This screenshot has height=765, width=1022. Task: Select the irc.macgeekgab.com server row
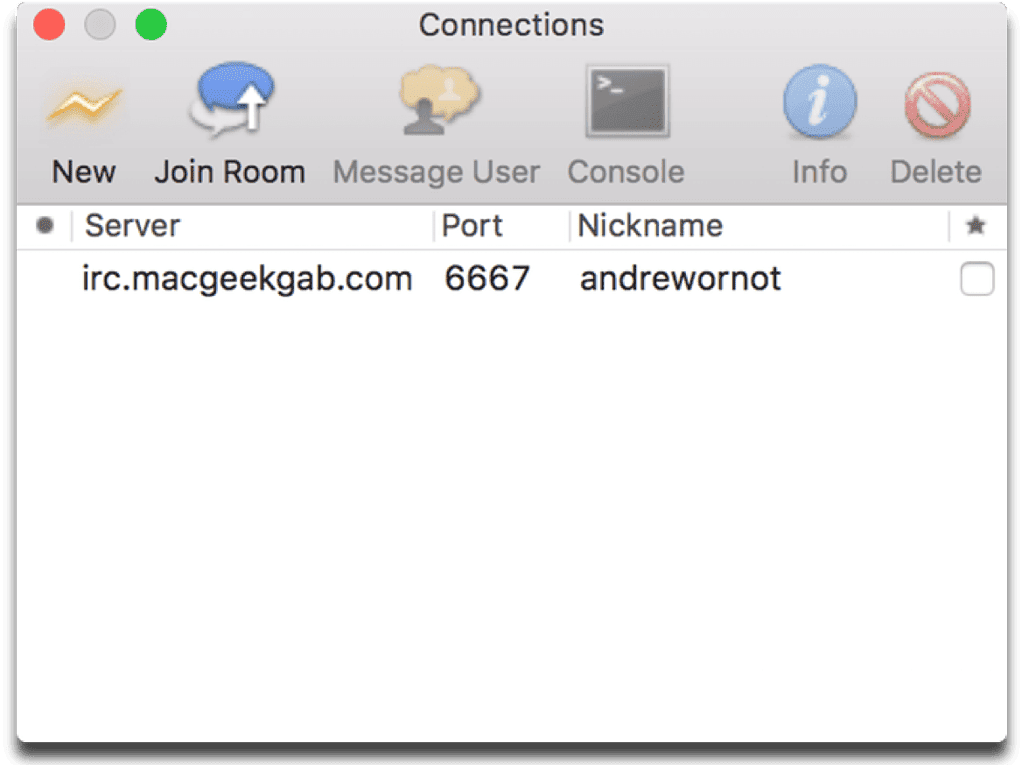pyautogui.click(x=512, y=279)
